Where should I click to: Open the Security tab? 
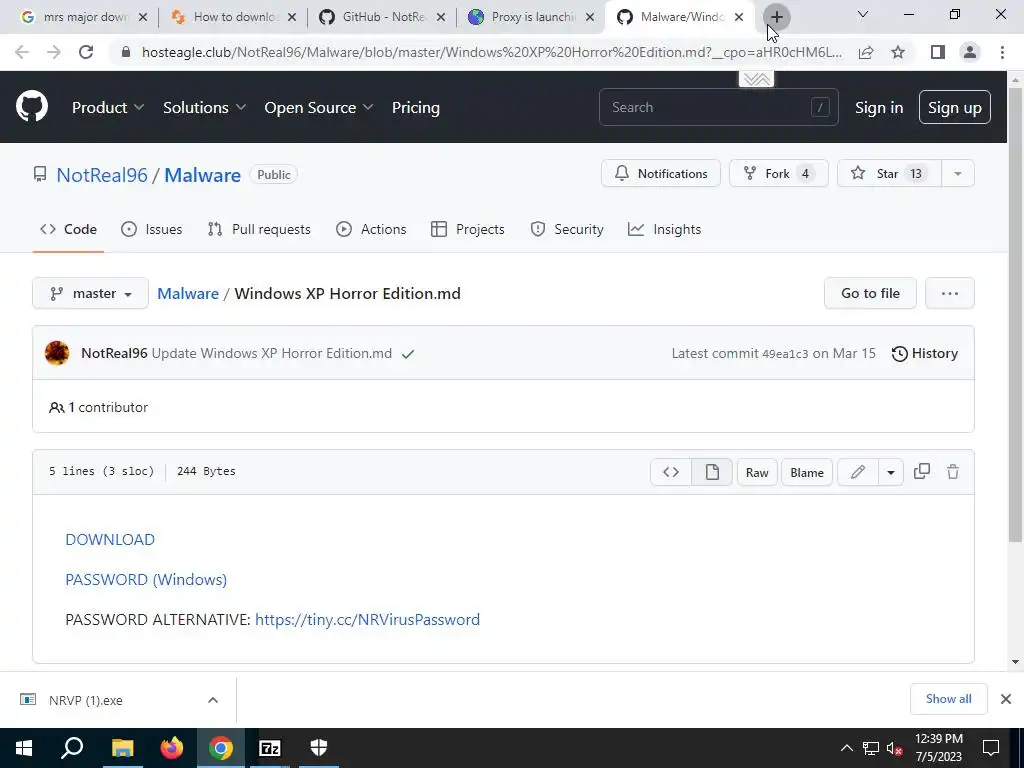(567, 229)
